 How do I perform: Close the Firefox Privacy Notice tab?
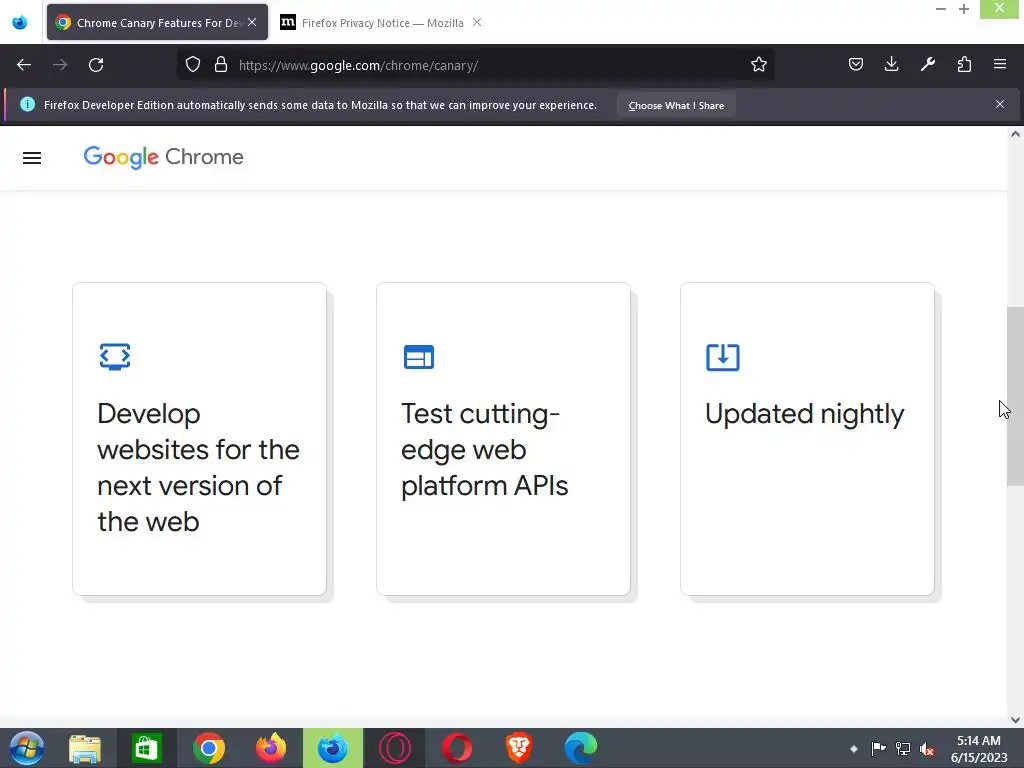coord(477,22)
